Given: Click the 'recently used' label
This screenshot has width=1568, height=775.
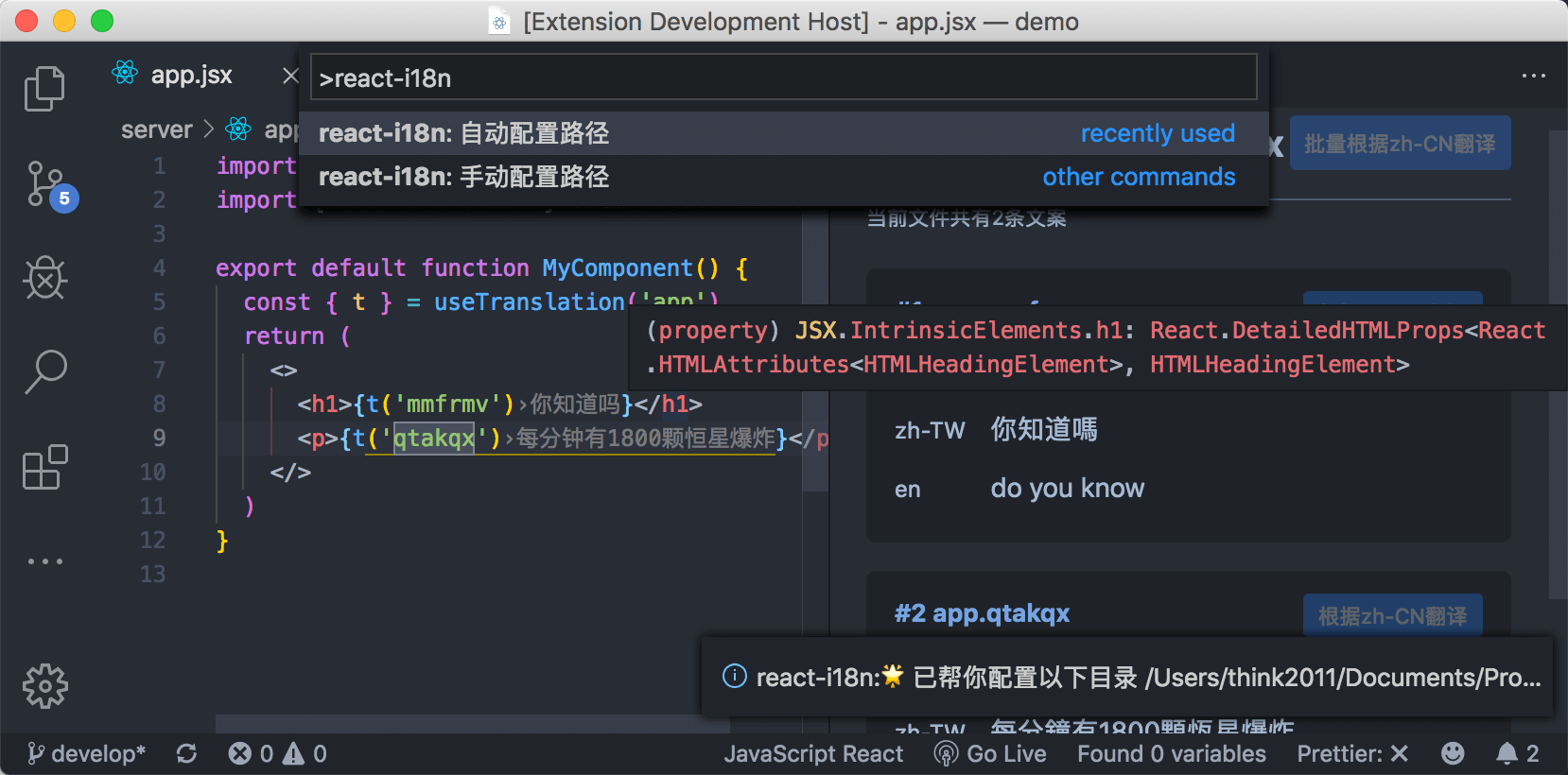Looking at the screenshot, I should [x=1158, y=133].
